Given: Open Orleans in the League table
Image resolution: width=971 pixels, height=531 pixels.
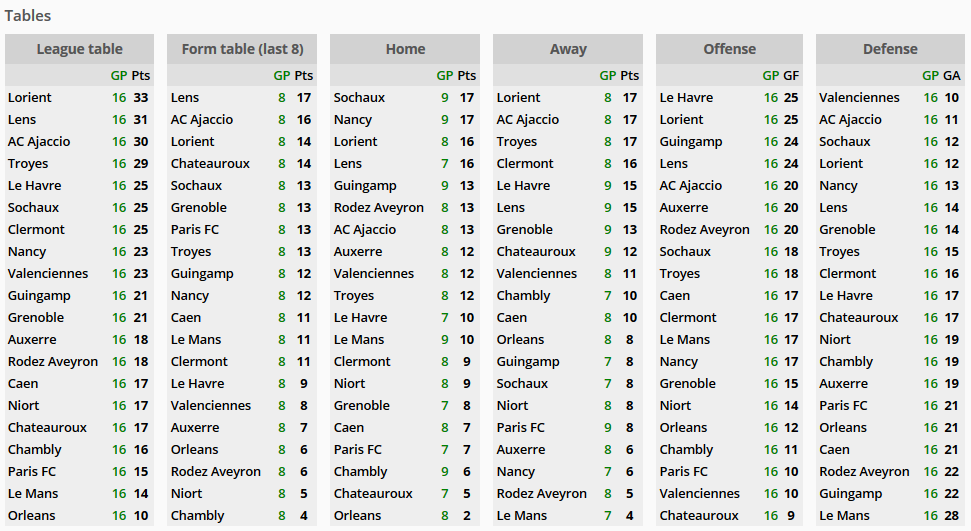Looking at the screenshot, I should (32, 516).
